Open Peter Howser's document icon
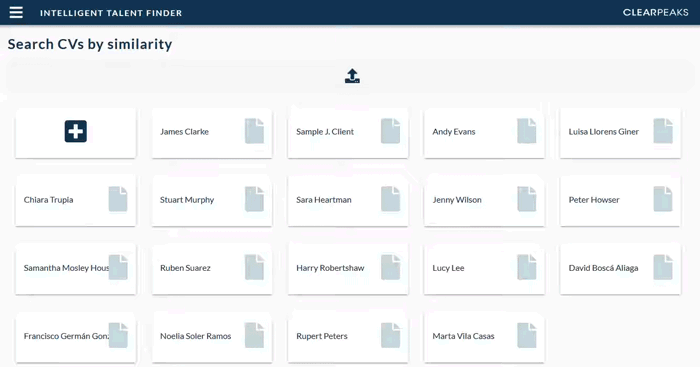 tap(663, 199)
